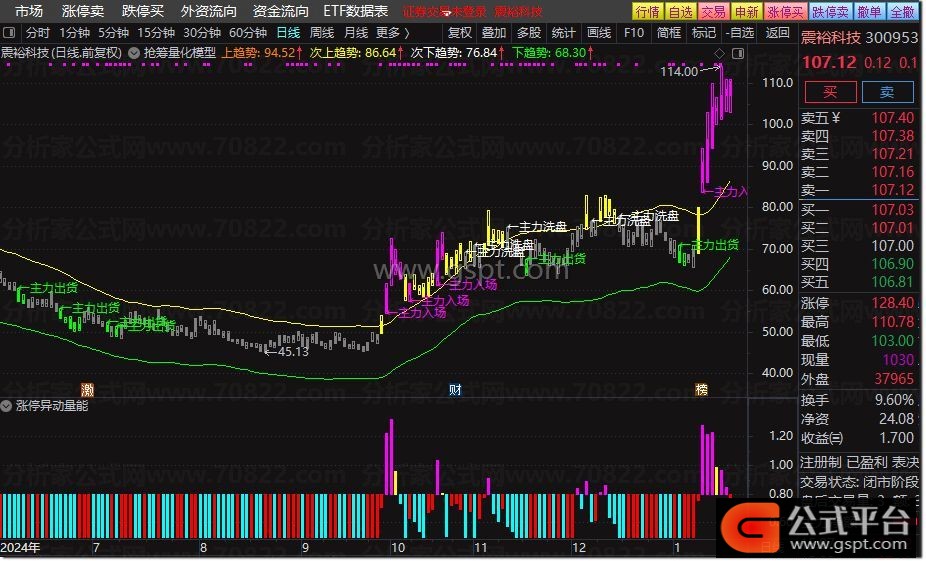Click 简框 toolbar item
This screenshot has height=561, width=926.
669,33
